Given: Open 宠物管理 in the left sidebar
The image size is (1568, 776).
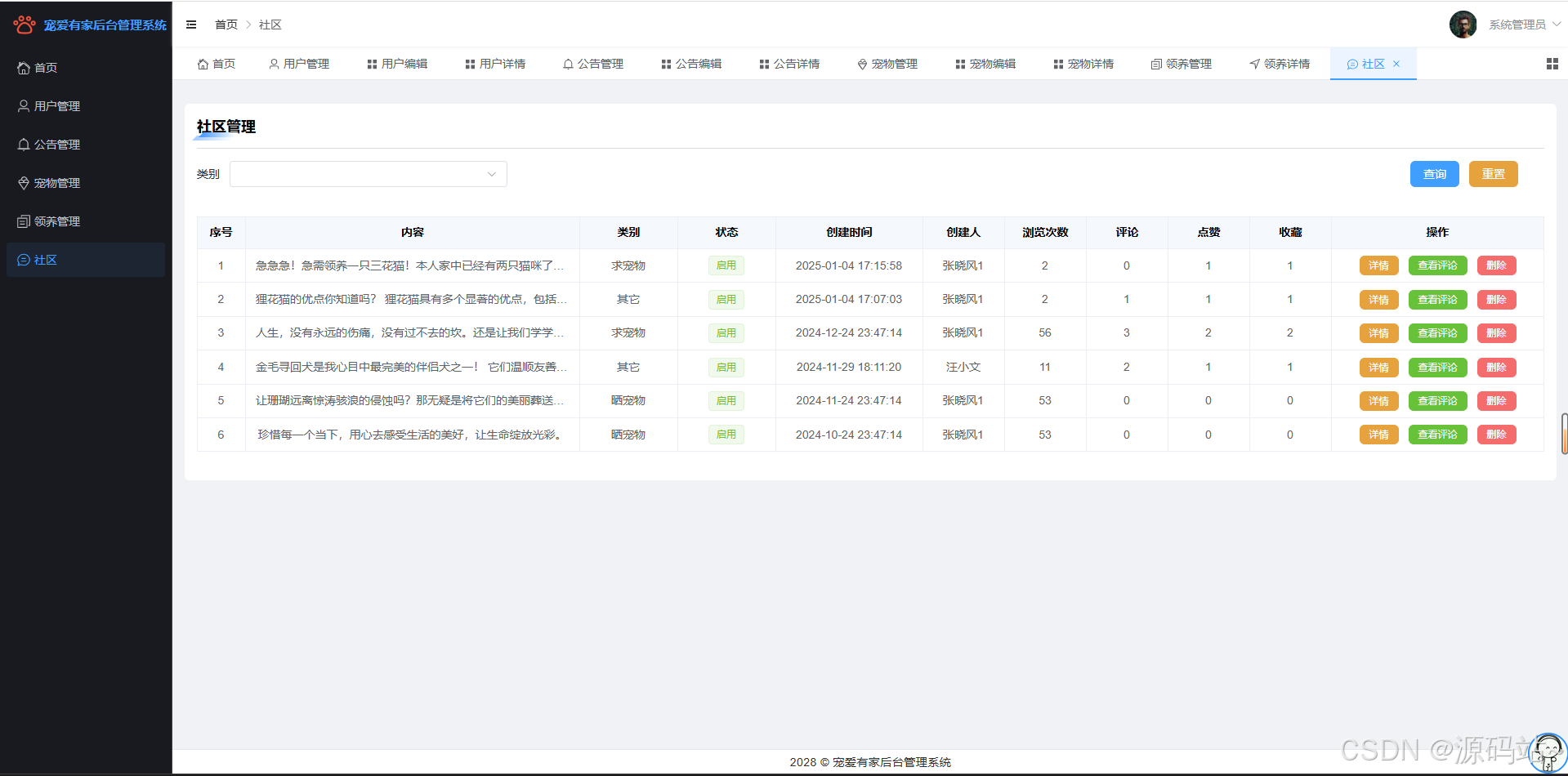Looking at the screenshot, I should [x=86, y=183].
